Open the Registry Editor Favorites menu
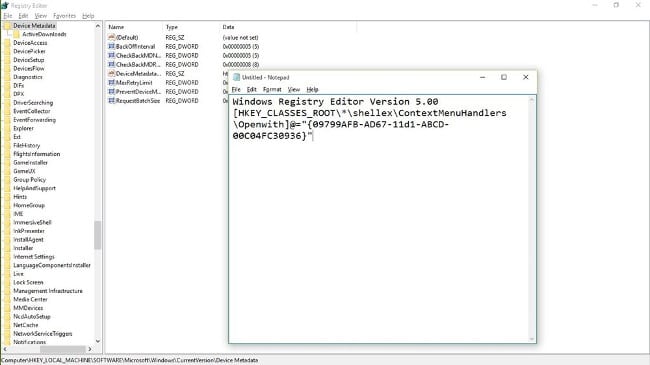This screenshot has width=650, height=365. point(64,16)
